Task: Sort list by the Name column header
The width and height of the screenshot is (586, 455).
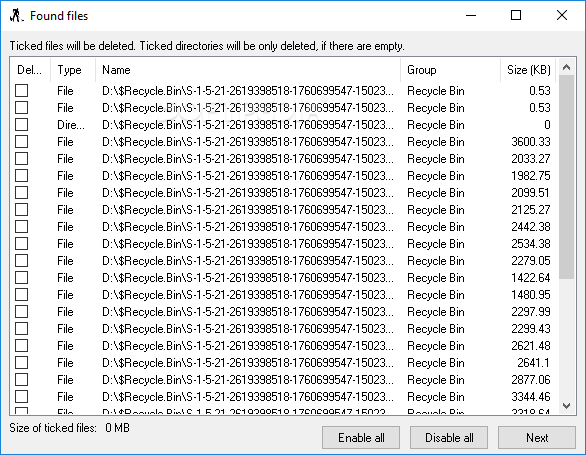Action: [x=248, y=70]
